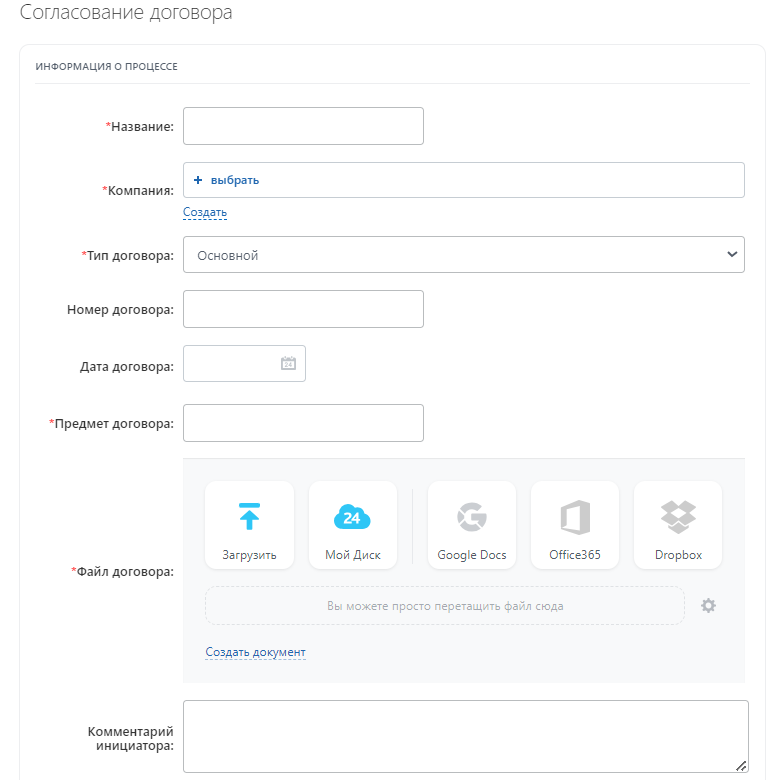Pick the Dropbox icon
This screenshot has height=780, width=769.
tap(678, 517)
